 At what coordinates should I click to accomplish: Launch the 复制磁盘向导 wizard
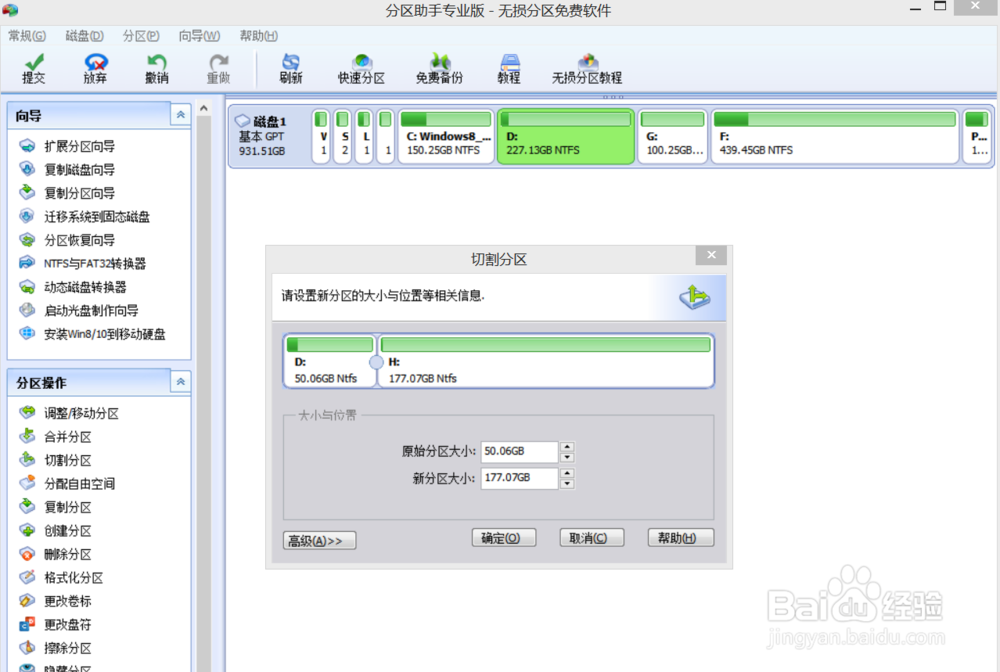click(68, 170)
